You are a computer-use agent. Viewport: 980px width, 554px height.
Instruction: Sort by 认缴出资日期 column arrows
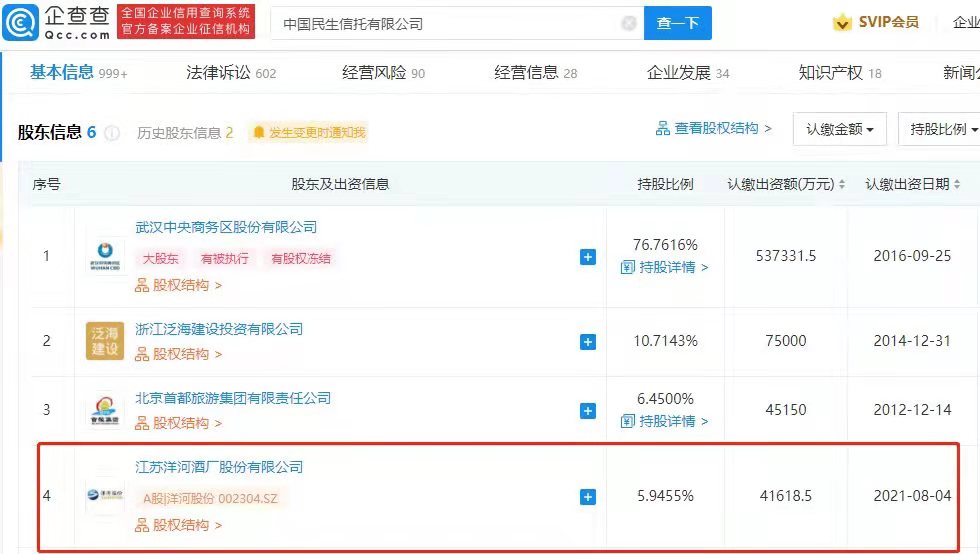(x=957, y=184)
